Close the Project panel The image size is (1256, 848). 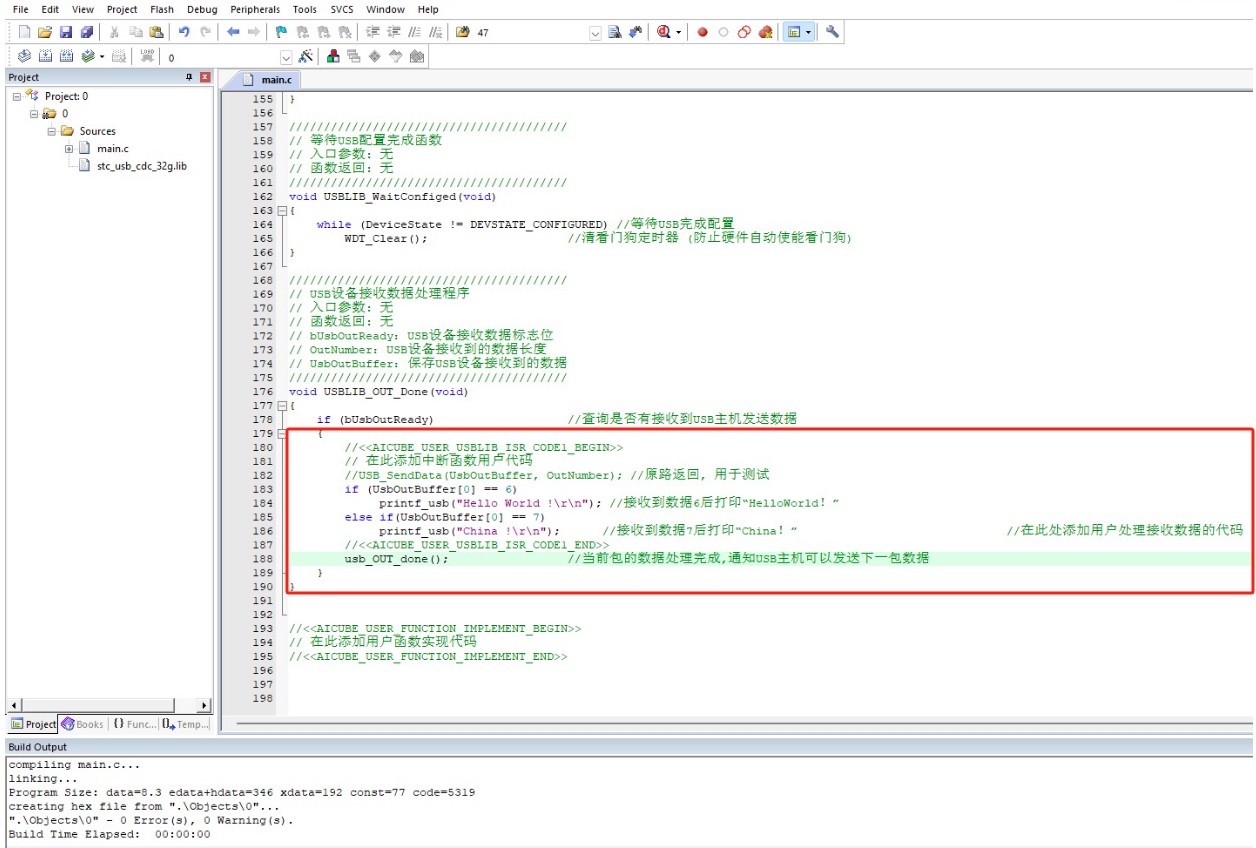pyautogui.click(x=205, y=77)
